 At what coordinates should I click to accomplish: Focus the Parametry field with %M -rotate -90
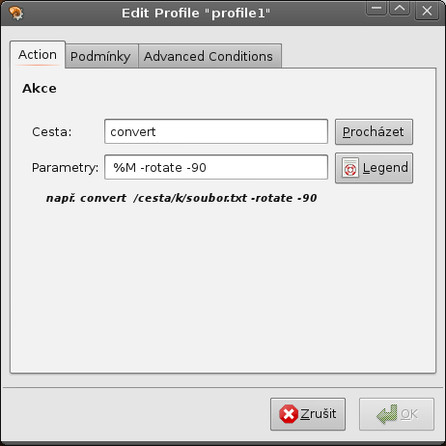(216, 167)
